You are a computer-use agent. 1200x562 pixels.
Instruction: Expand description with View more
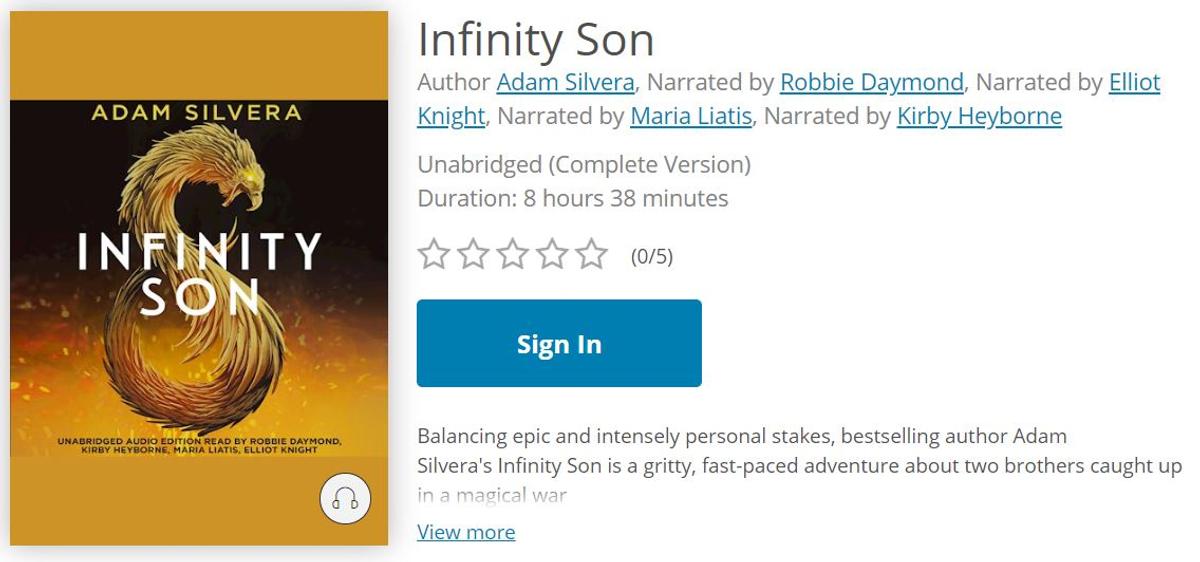[466, 532]
